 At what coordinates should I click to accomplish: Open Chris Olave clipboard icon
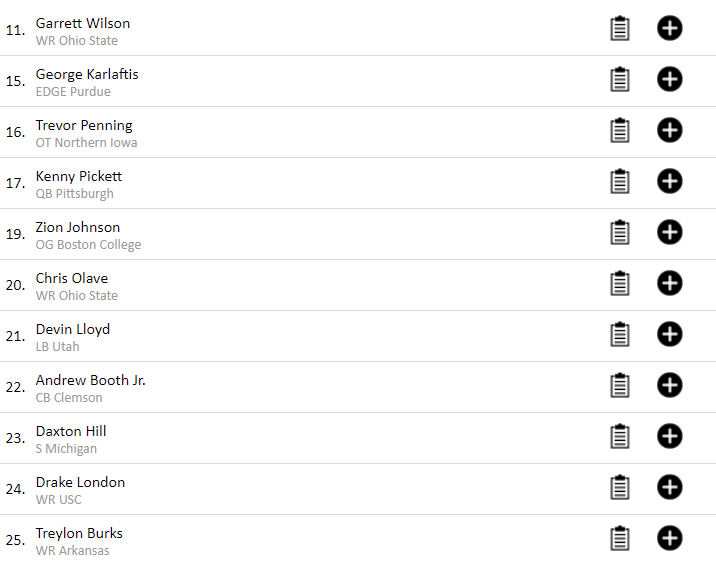tap(620, 284)
